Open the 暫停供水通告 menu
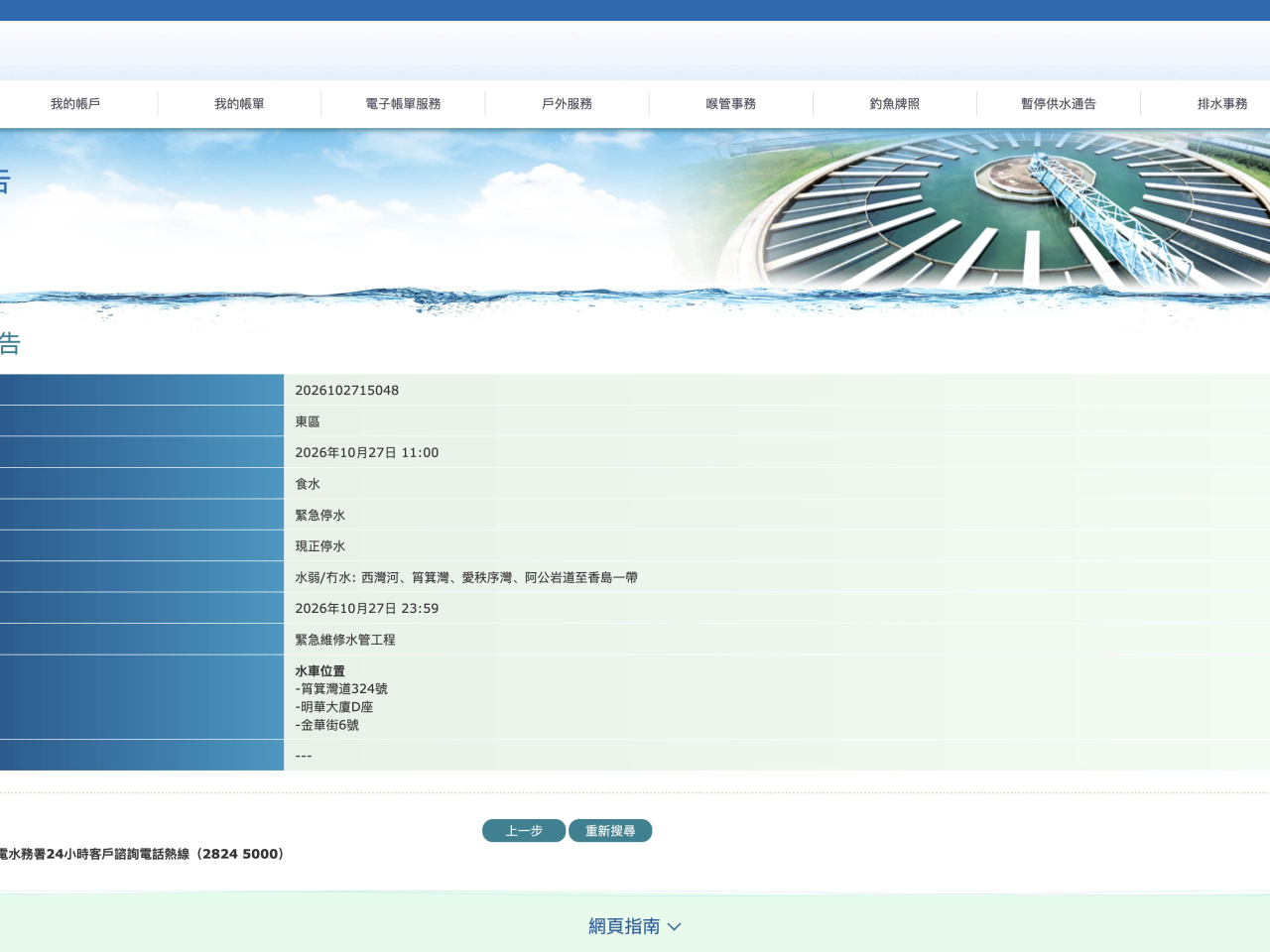The width and height of the screenshot is (1270, 952). point(1059,104)
